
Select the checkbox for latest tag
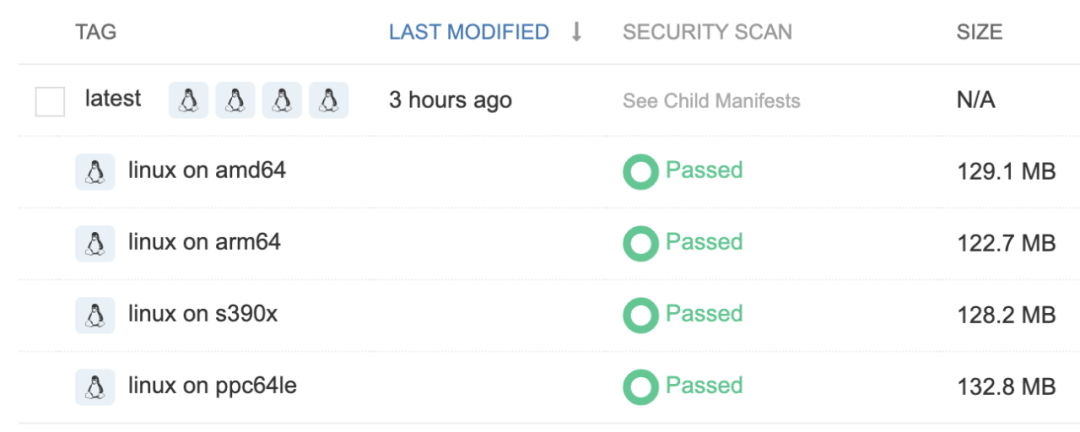pyautogui.click(x=50, y=101)
